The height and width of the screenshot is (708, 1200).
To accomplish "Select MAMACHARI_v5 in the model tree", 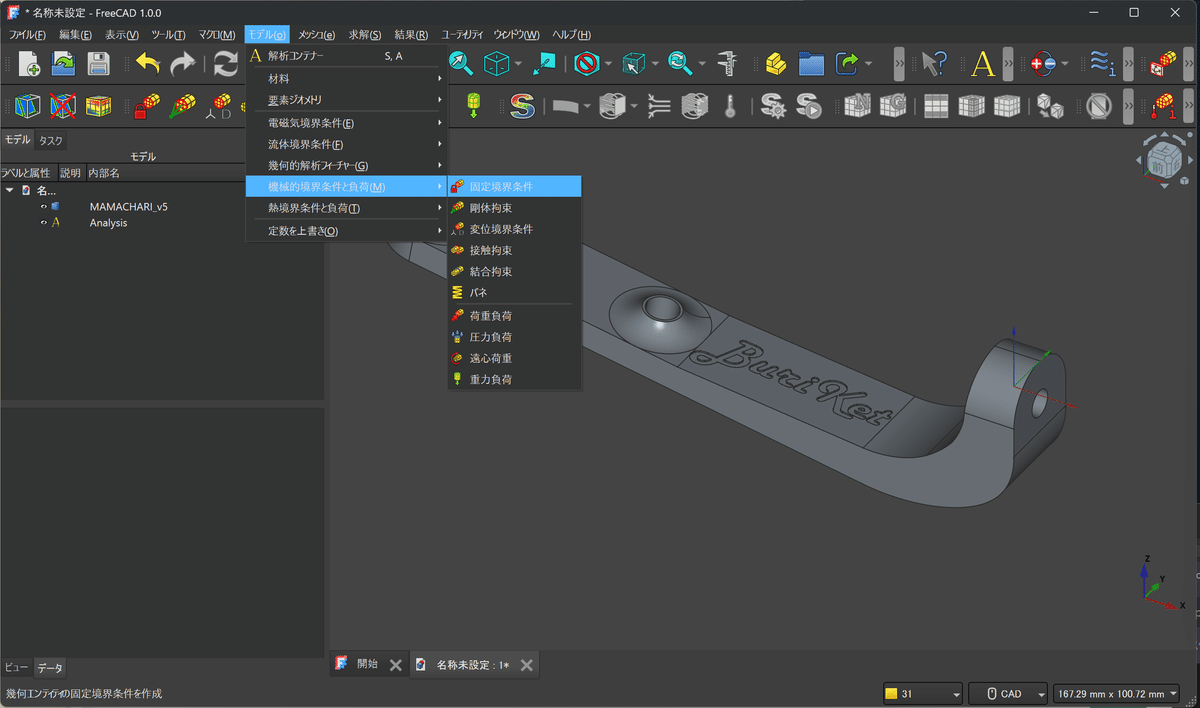I will [129, 207].
